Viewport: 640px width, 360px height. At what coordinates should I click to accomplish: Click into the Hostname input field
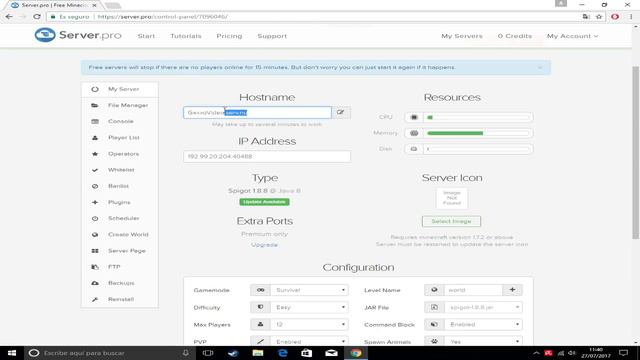tap(257, 112)
